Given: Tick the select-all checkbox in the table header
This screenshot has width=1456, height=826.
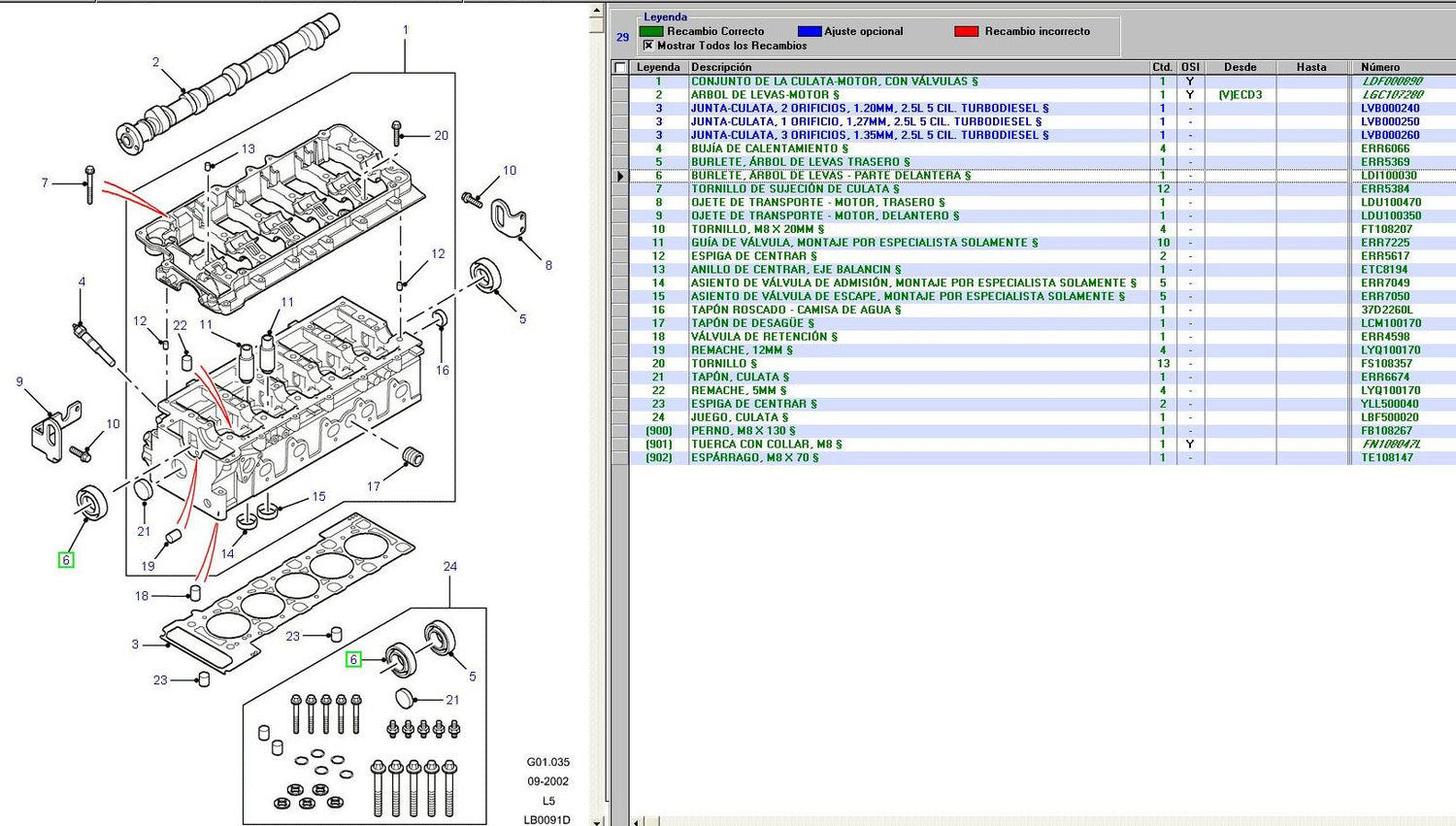Looking at the screenshot, I should click(620, 68).
